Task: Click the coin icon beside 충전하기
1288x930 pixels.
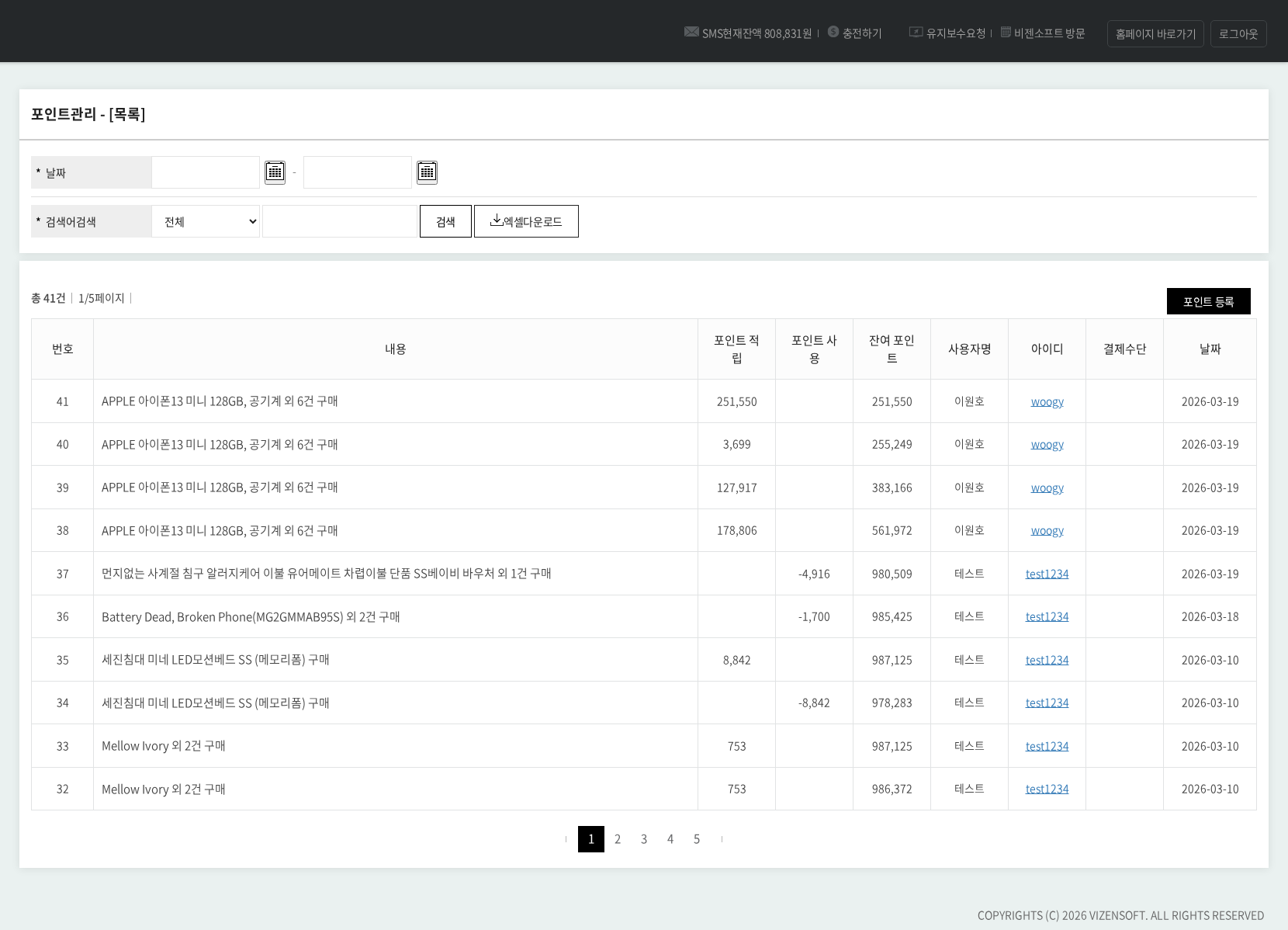Action: point(833,32)
